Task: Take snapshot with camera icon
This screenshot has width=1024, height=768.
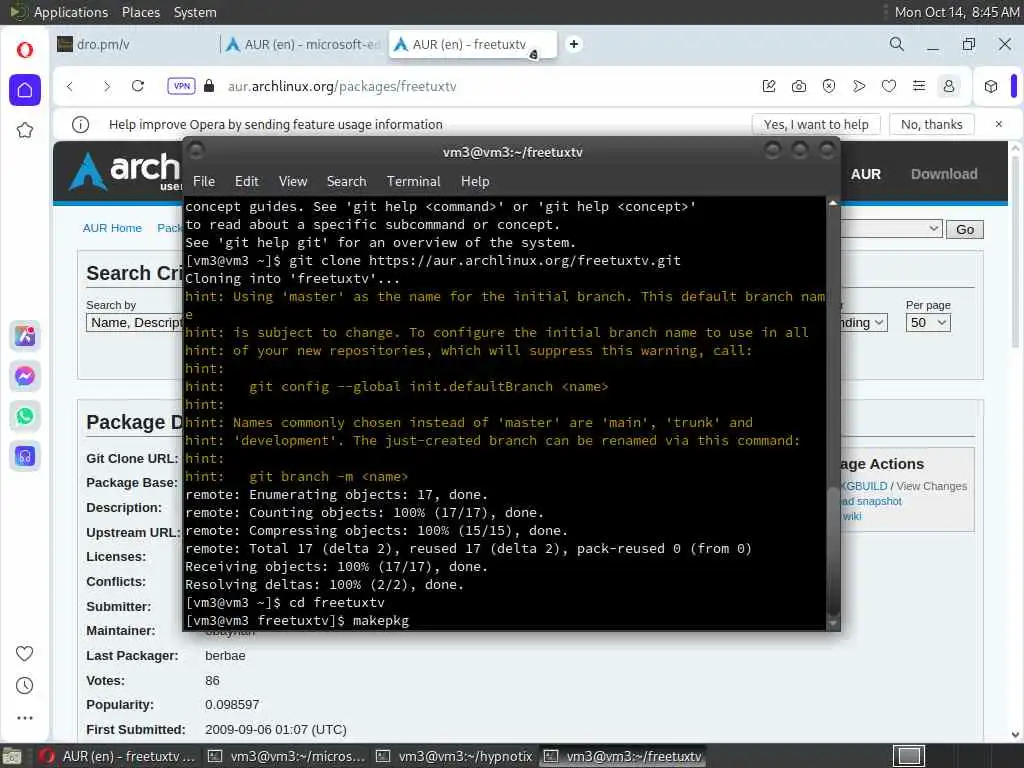Action: [x=799, y=86]
